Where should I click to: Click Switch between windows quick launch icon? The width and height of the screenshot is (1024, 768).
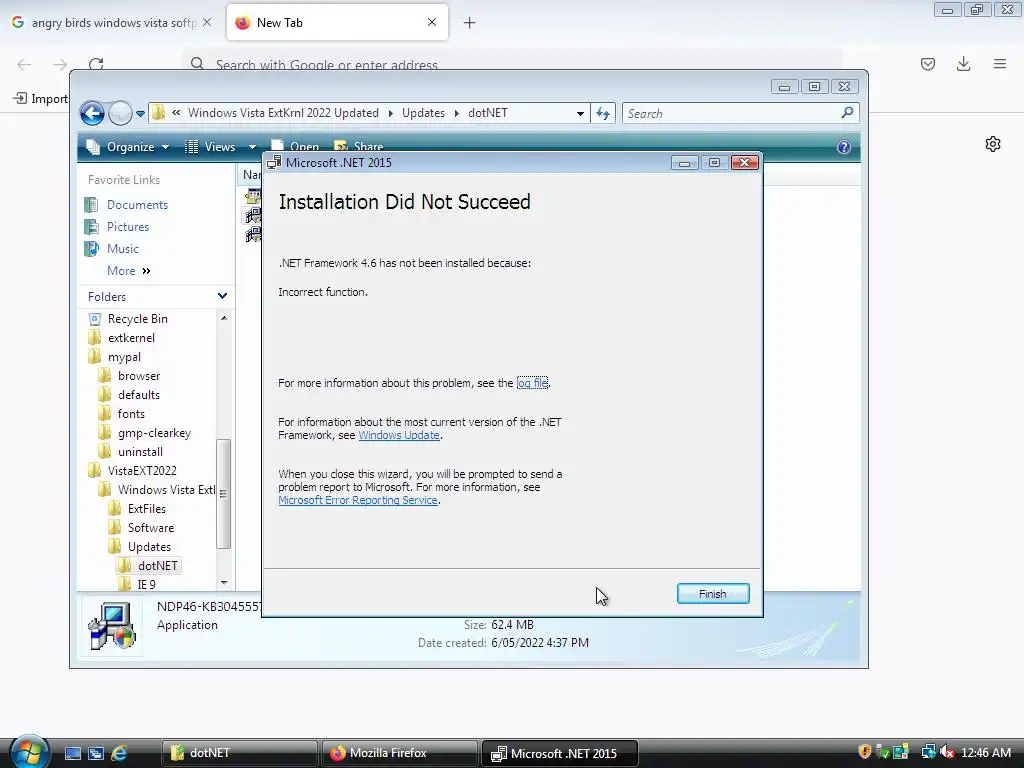(95, 754)
